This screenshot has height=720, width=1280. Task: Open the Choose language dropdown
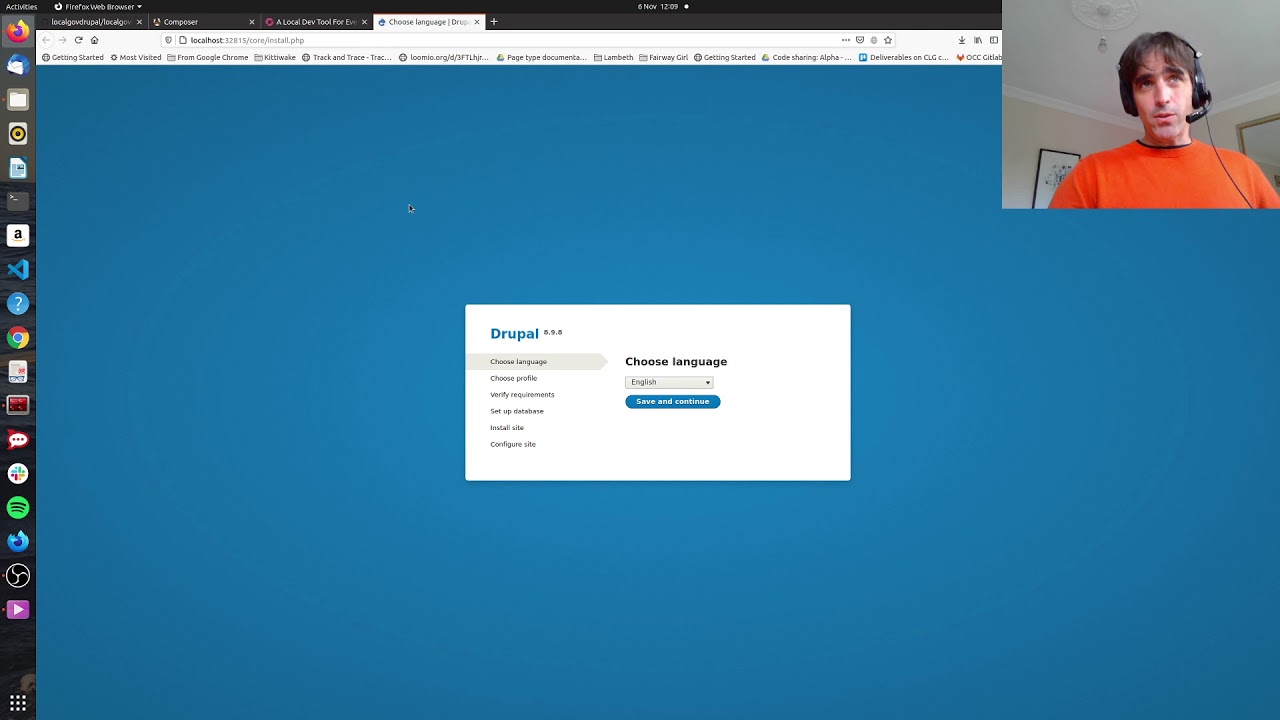(x=669, y=382)
